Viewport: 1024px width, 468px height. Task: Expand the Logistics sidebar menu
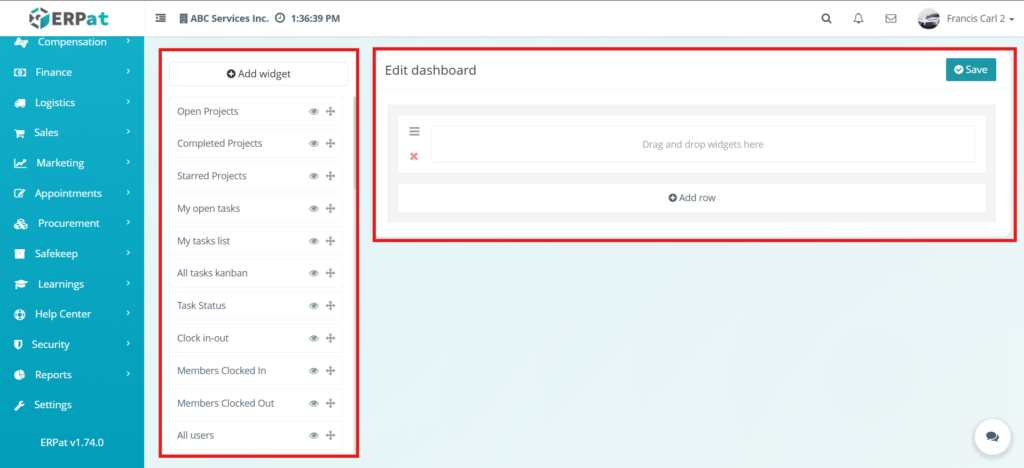[72, 102]
